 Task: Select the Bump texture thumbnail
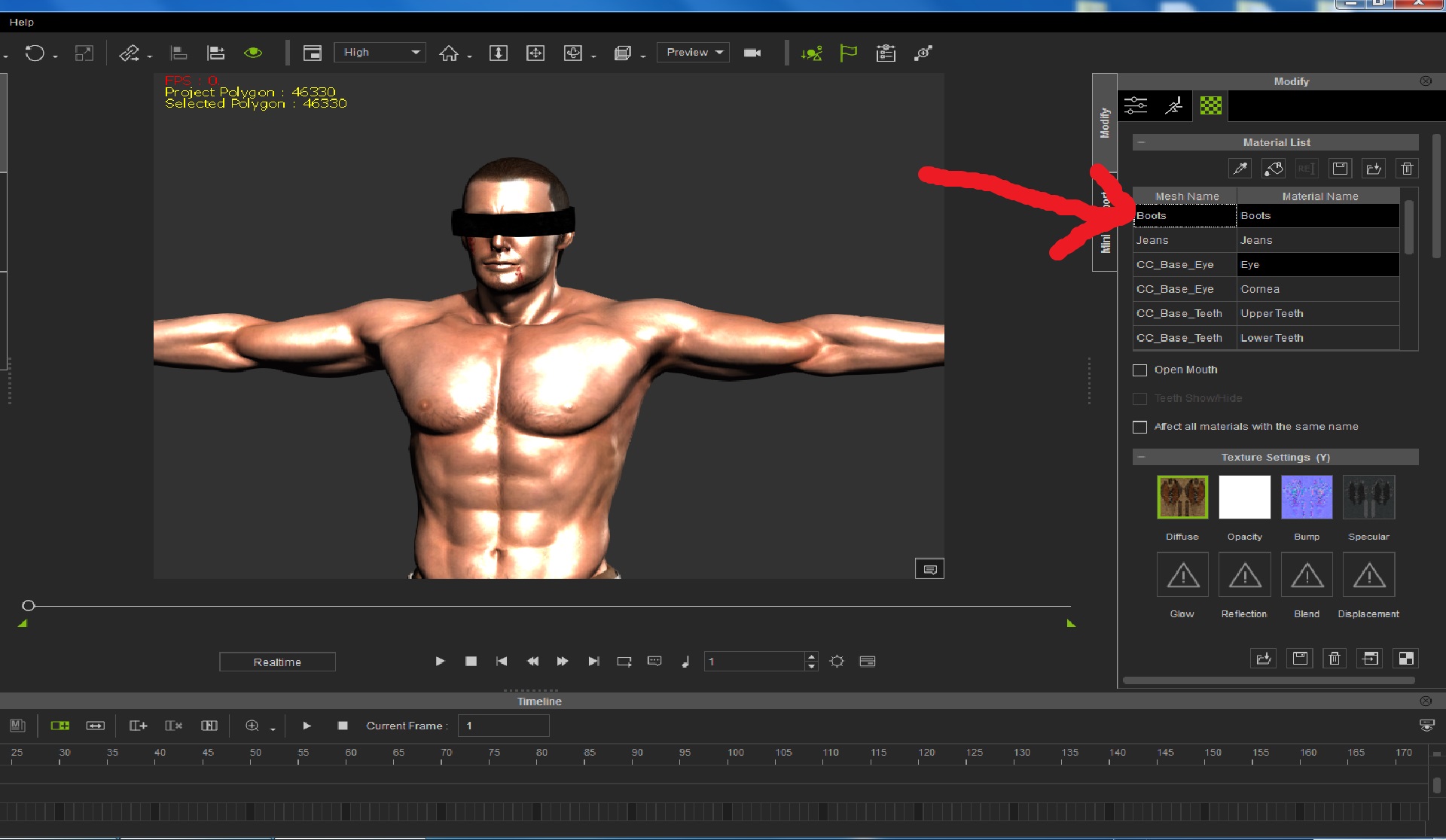pos(1307,497)
